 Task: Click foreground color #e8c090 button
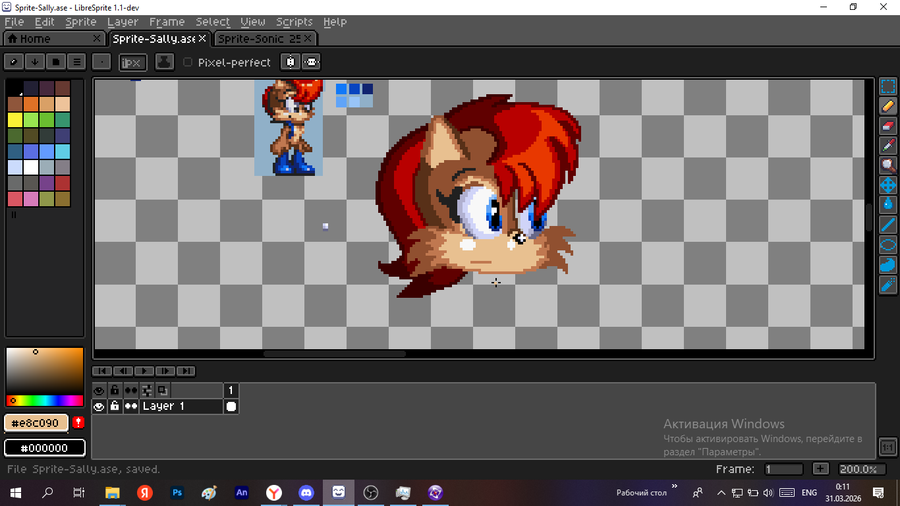(x=36, y=423)
